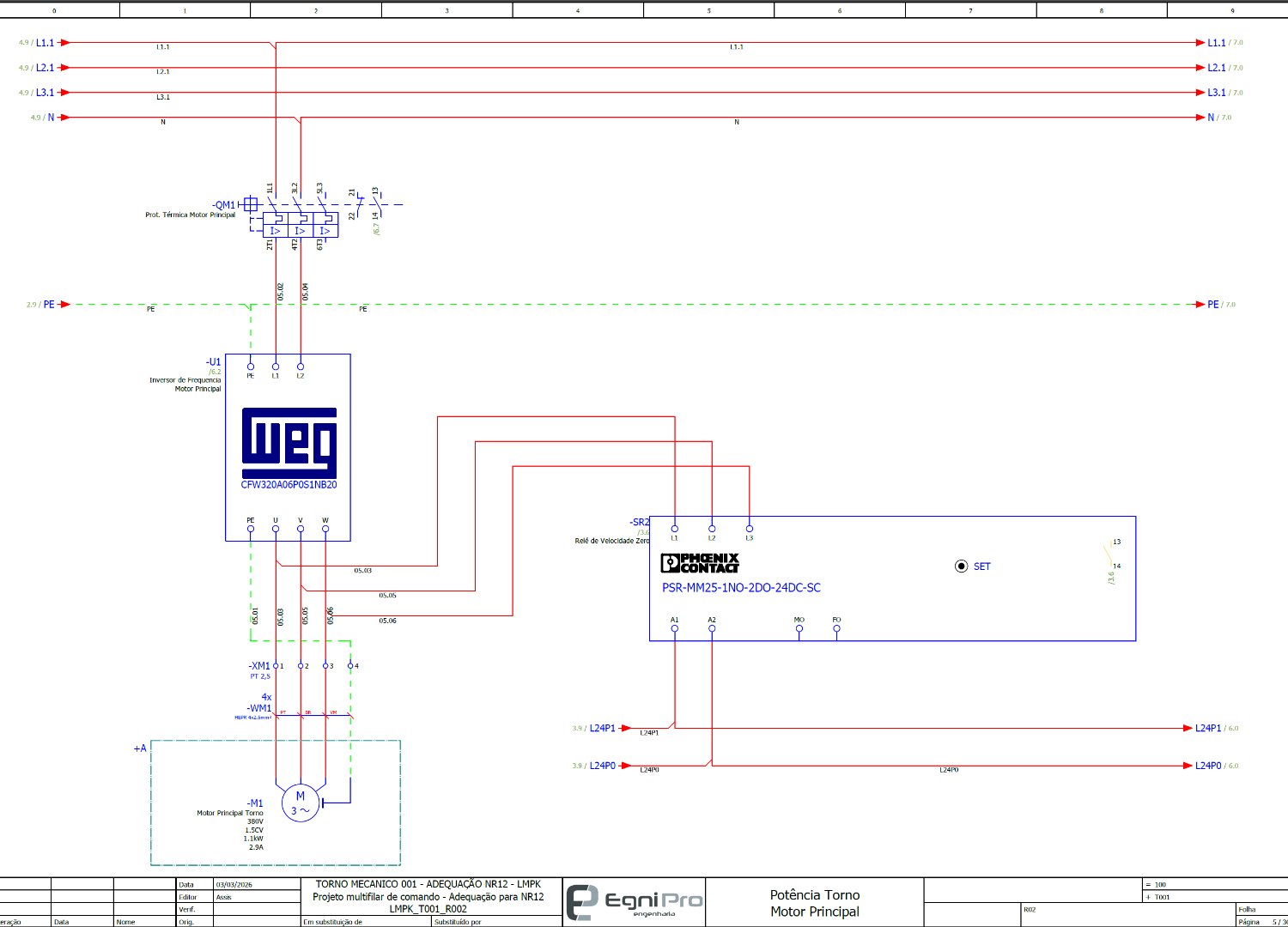The width and height of the screenshot is (1288, 927).
Task: Select the Phoenix Contact logo on SR2
Action: (700, 563)
